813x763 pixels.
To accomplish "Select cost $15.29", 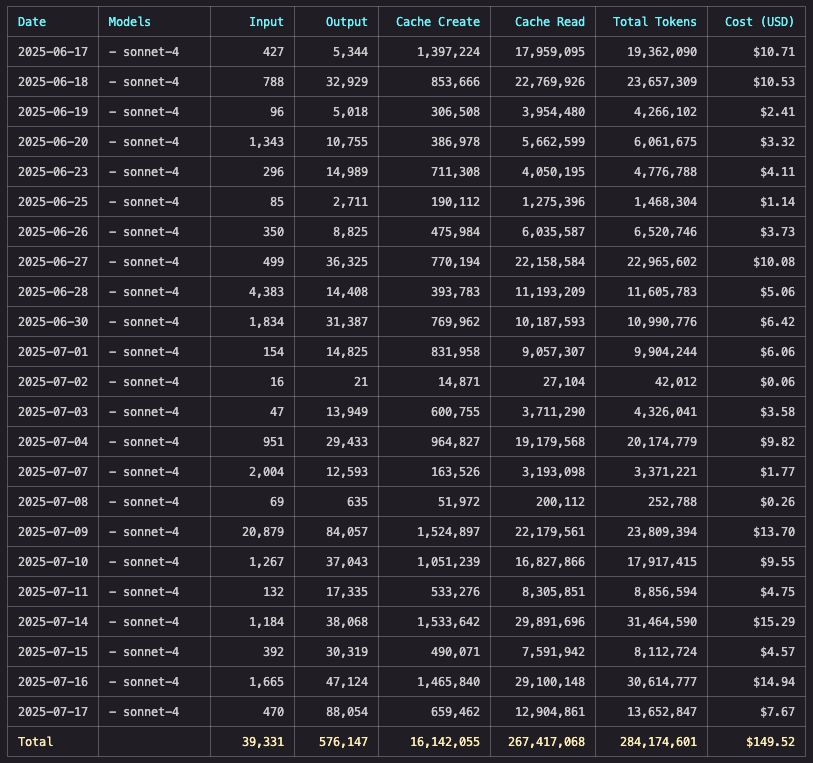I will click(x=774, y=623).
